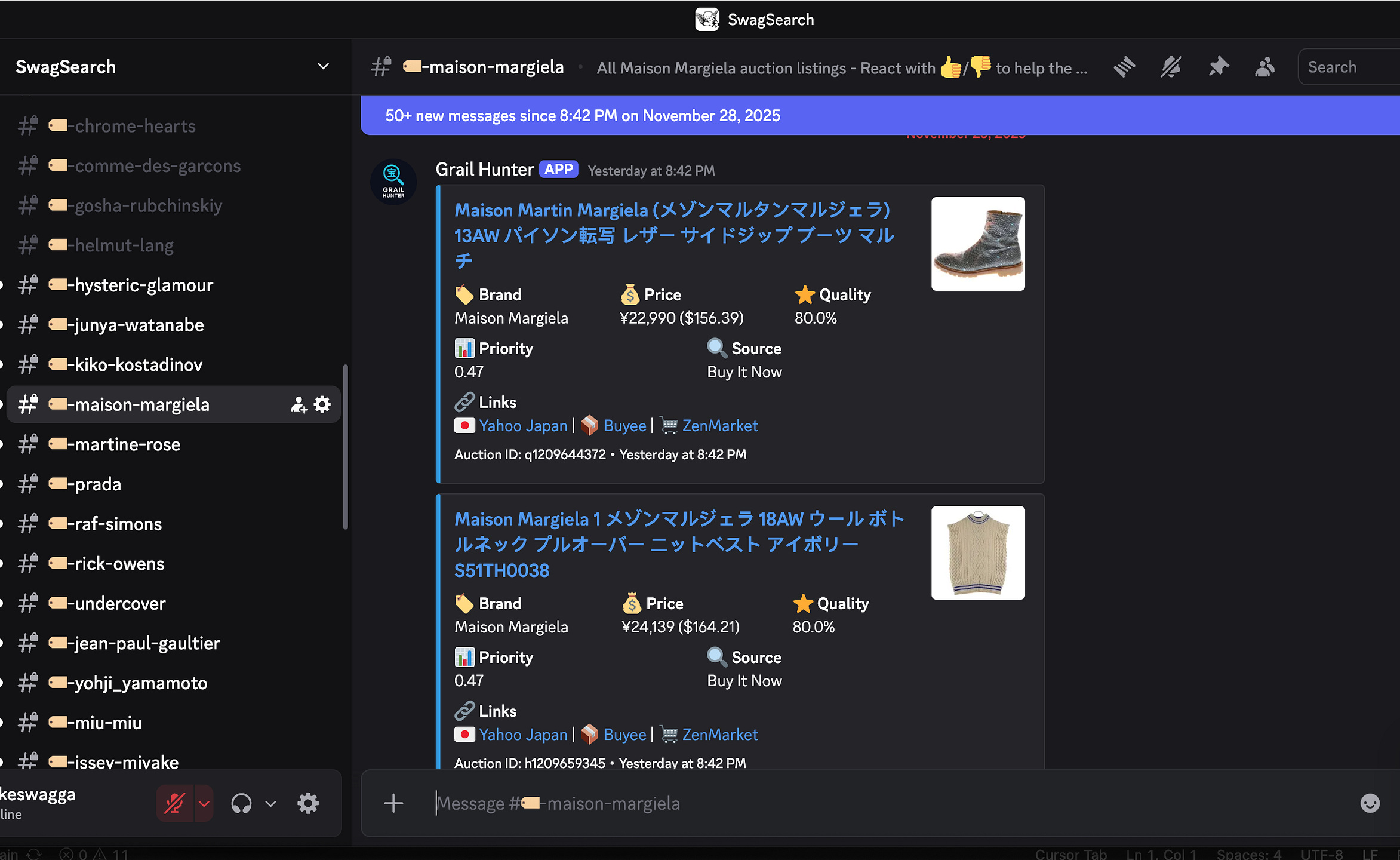Switch to chrome-hearts channel
The width and height of the screenshot is (1400, 860).
(173, 126)
